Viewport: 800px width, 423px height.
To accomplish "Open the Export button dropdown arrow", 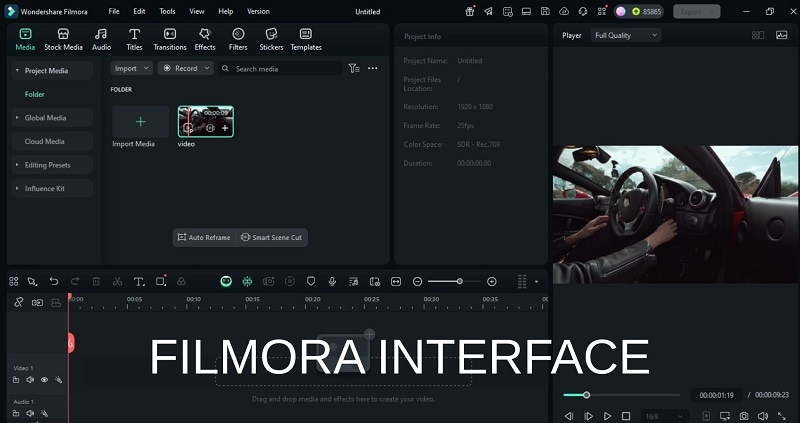I will tap(712, 12).
